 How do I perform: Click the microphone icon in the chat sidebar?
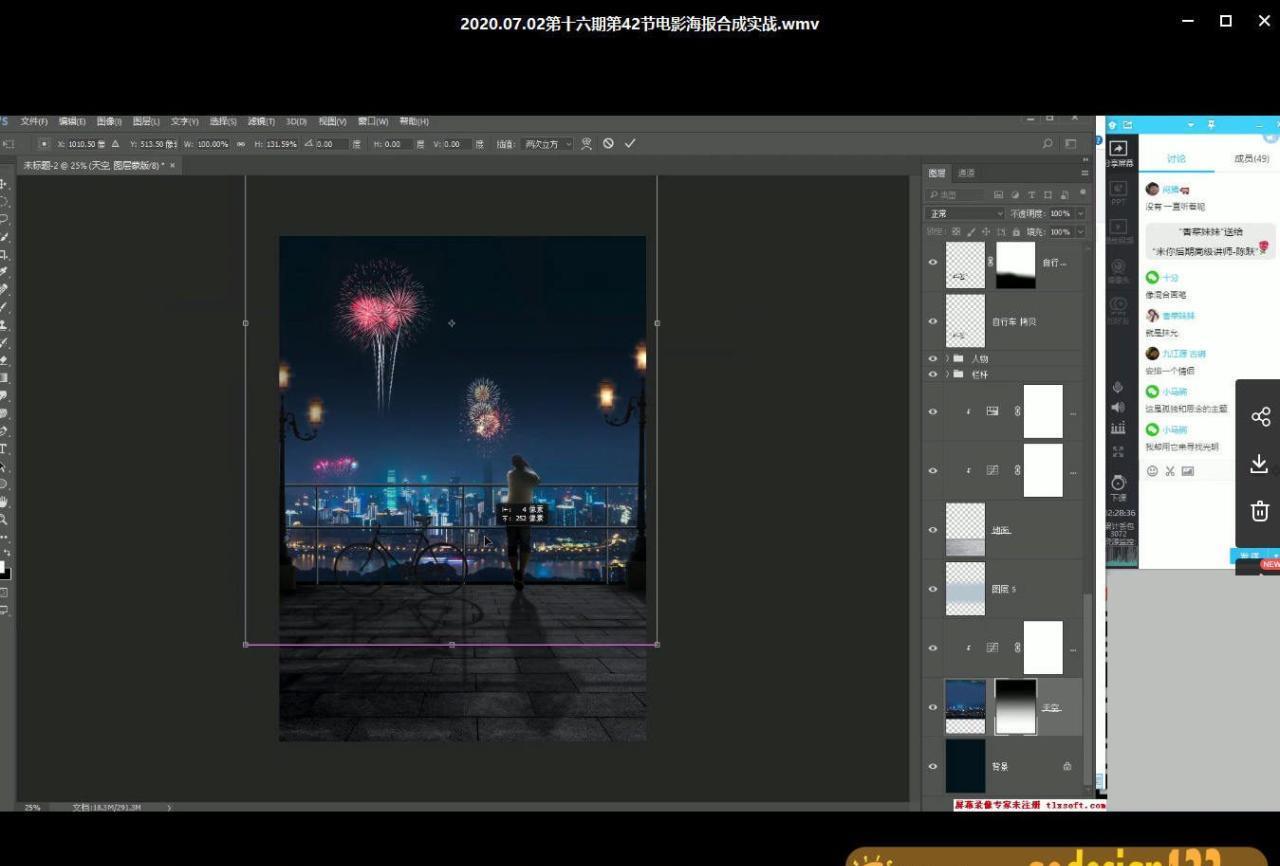1118,387
